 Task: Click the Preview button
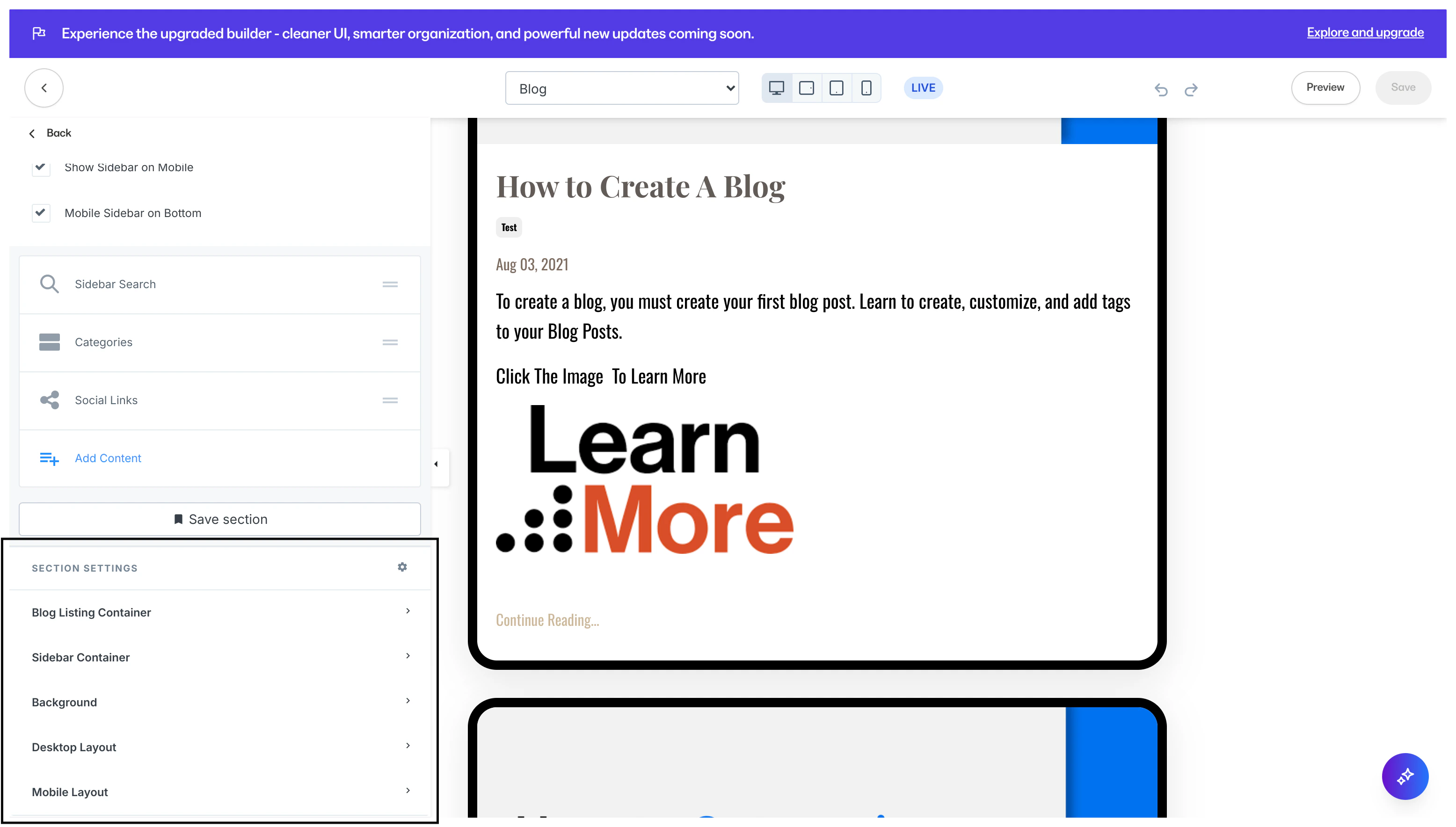1325,87
